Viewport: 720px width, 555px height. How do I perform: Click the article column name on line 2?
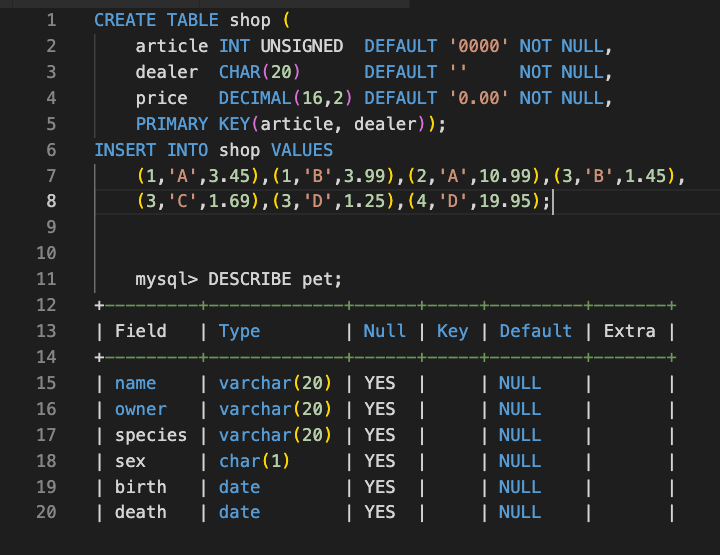(x=172, y=46)
